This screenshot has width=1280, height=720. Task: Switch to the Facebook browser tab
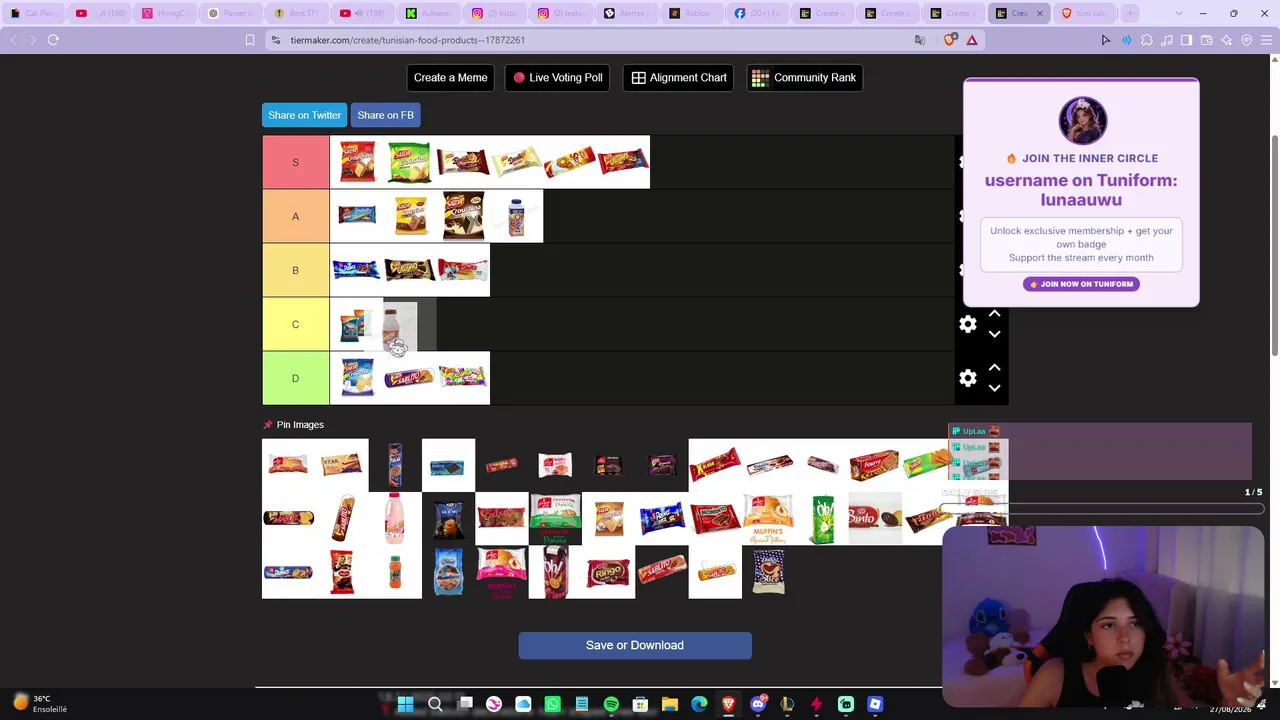[x=757, y=13]
